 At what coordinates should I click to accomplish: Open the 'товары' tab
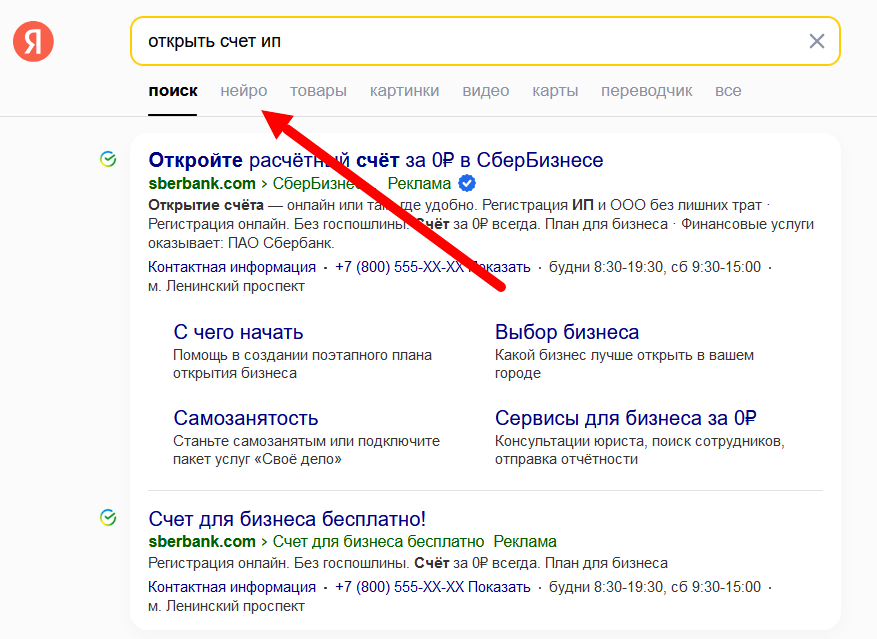click(318, 91)
